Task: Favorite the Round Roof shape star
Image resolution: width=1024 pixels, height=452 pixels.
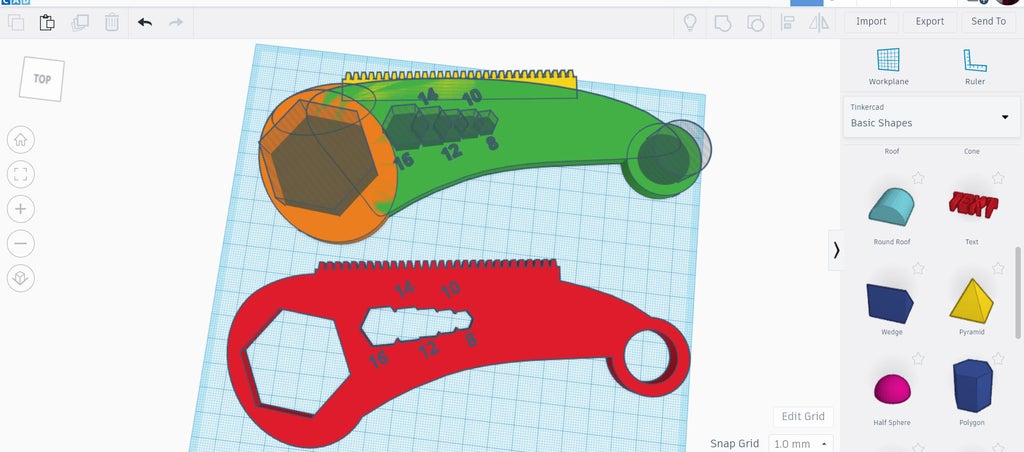Action: 918,178
